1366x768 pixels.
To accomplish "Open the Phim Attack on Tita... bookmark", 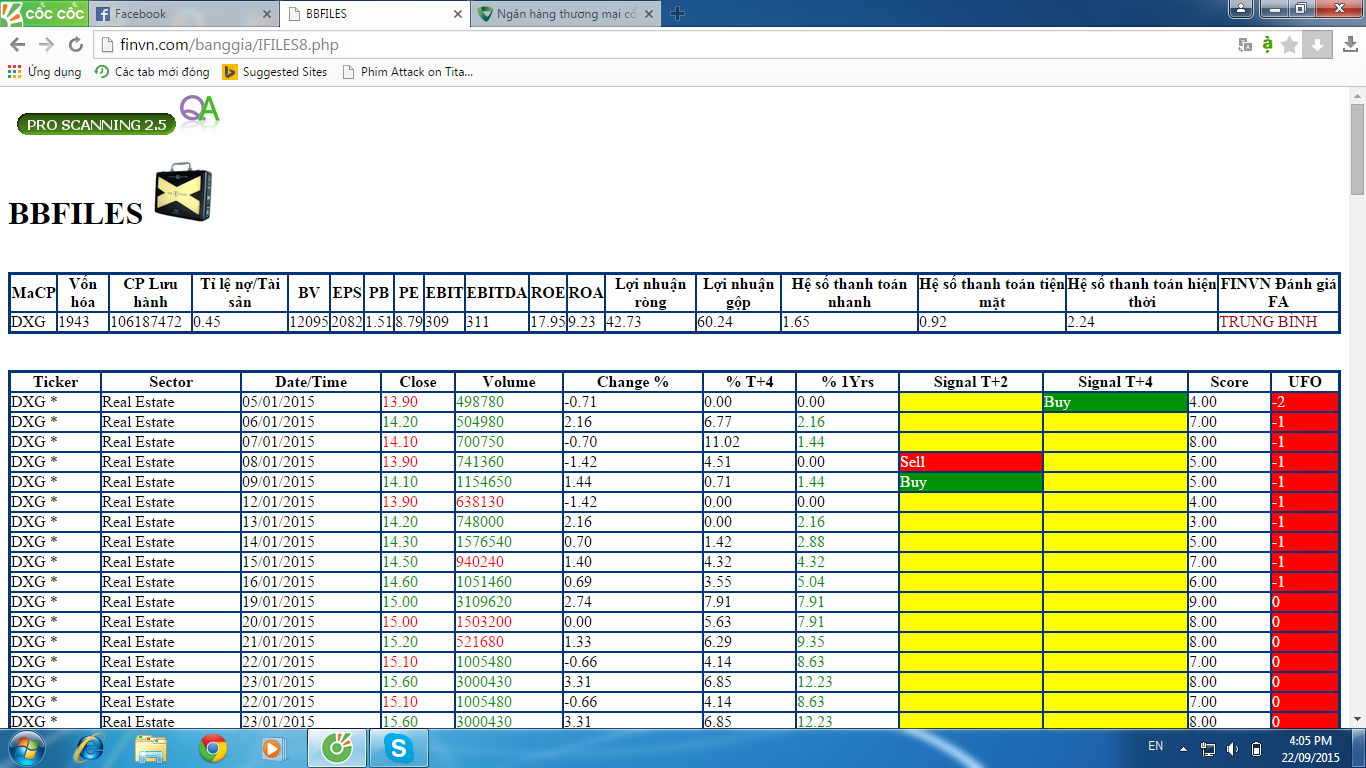I will pos(407,72).
